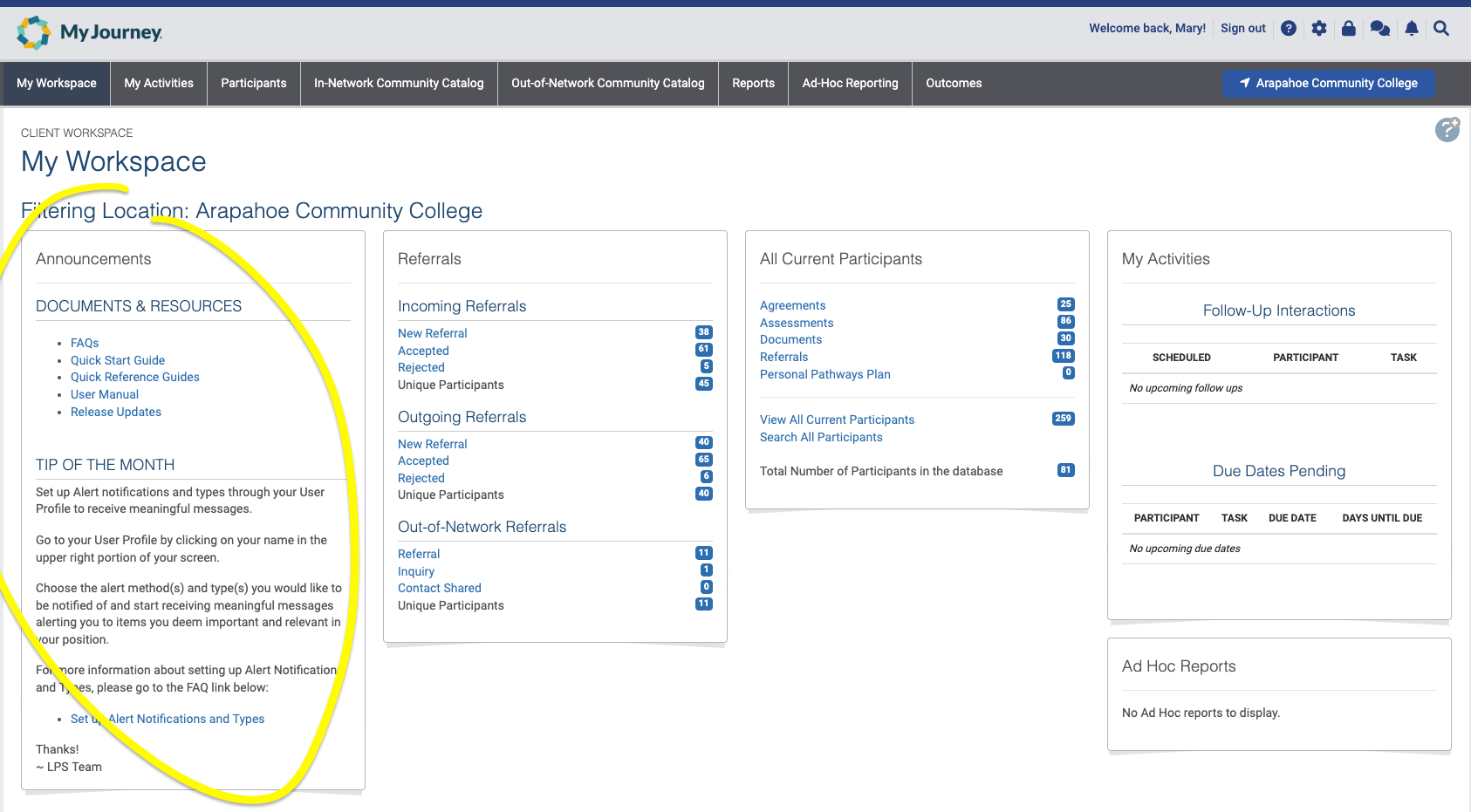Click Contact Shared under Out-of-Network Referrals
The image size is (1471, 812).
(439, 588)
